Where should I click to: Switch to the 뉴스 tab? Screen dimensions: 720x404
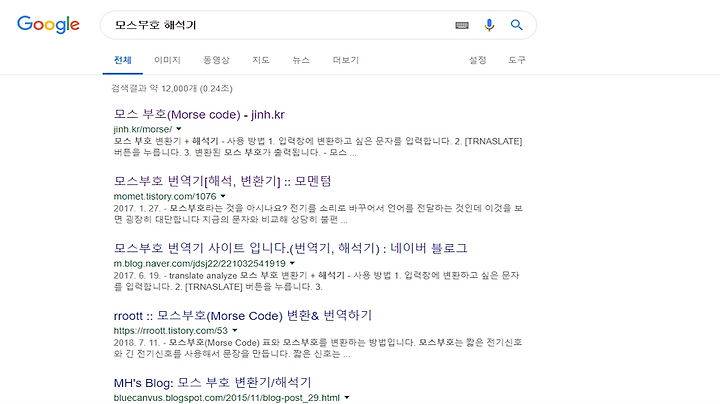coord(301,60)
